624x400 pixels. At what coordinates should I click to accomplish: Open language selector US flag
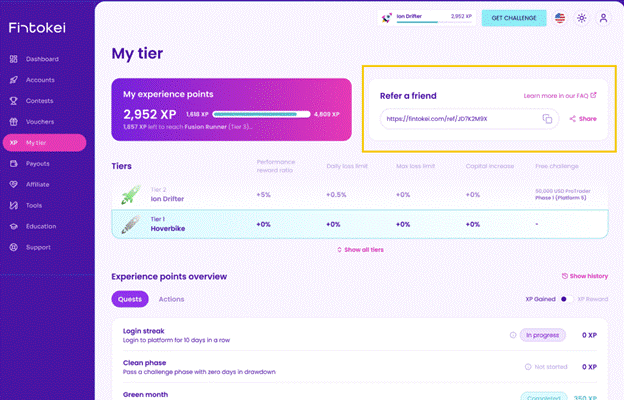(558, 18)
